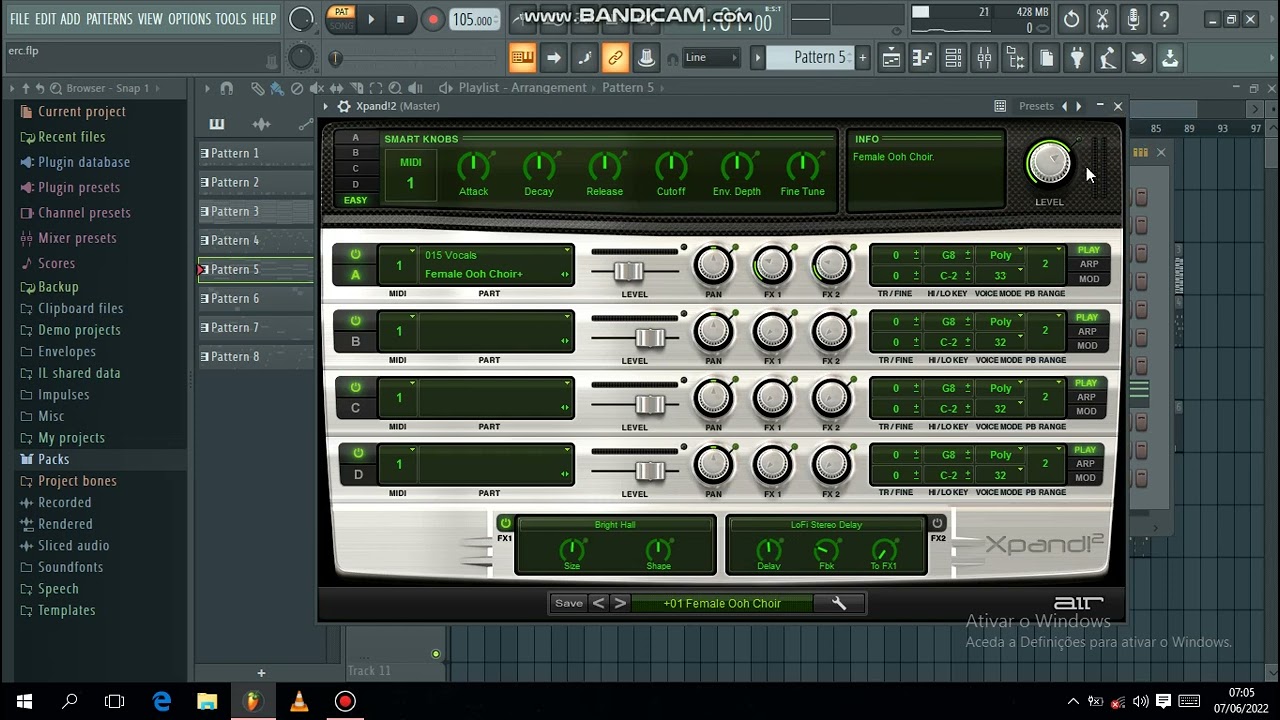Go to next preset arrow

point(620,603)
